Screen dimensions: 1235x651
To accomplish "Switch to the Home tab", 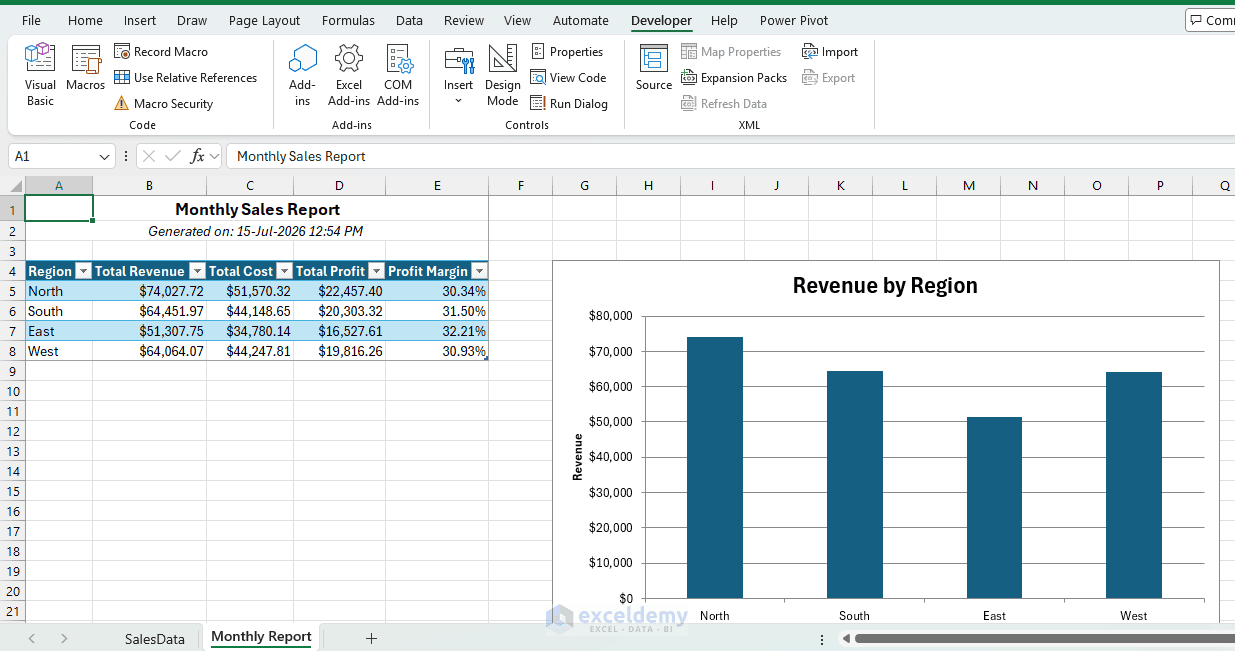I will (85, 20).
